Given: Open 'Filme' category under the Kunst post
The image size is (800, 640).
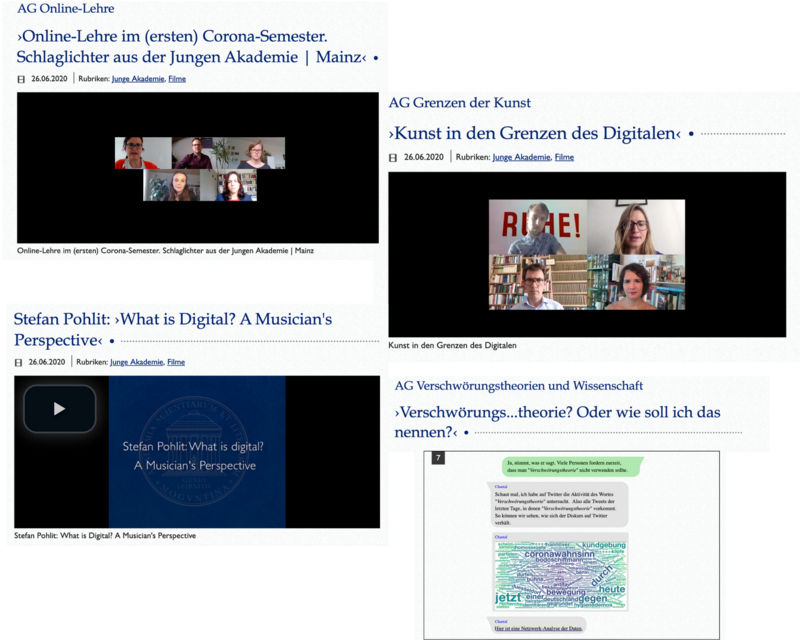Looking at the screenshot, I should click(564, 158).
